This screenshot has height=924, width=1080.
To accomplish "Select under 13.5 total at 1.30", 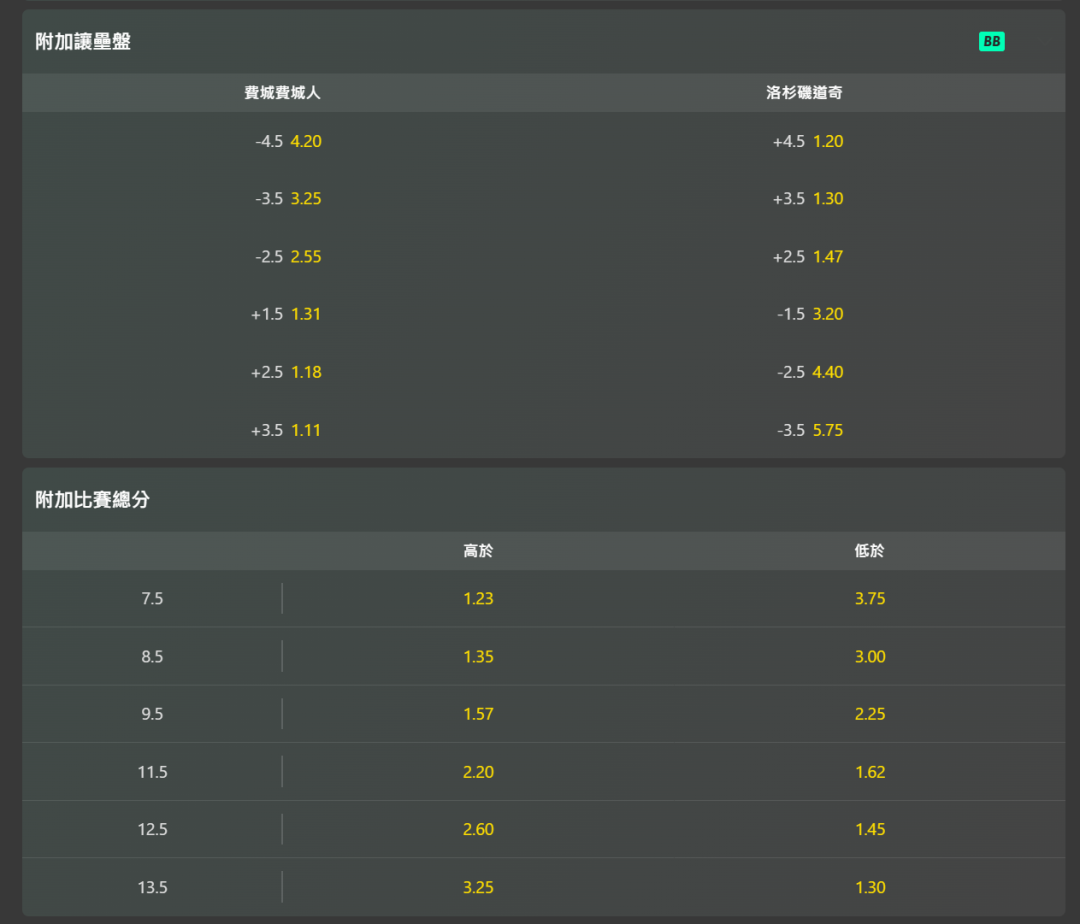I will (869, 888).
